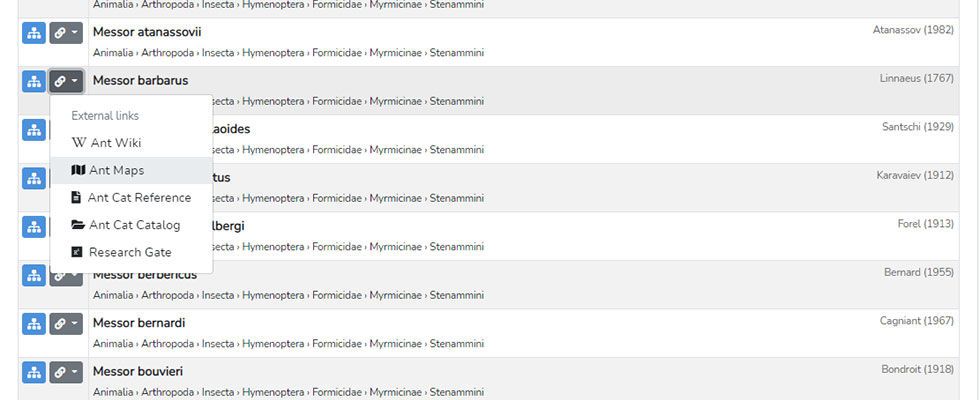Click the Messor bouvieri species name
Image resolution: width=980 pixels, height=400 pixels.
pyautogui.click(x=138, y=372)
